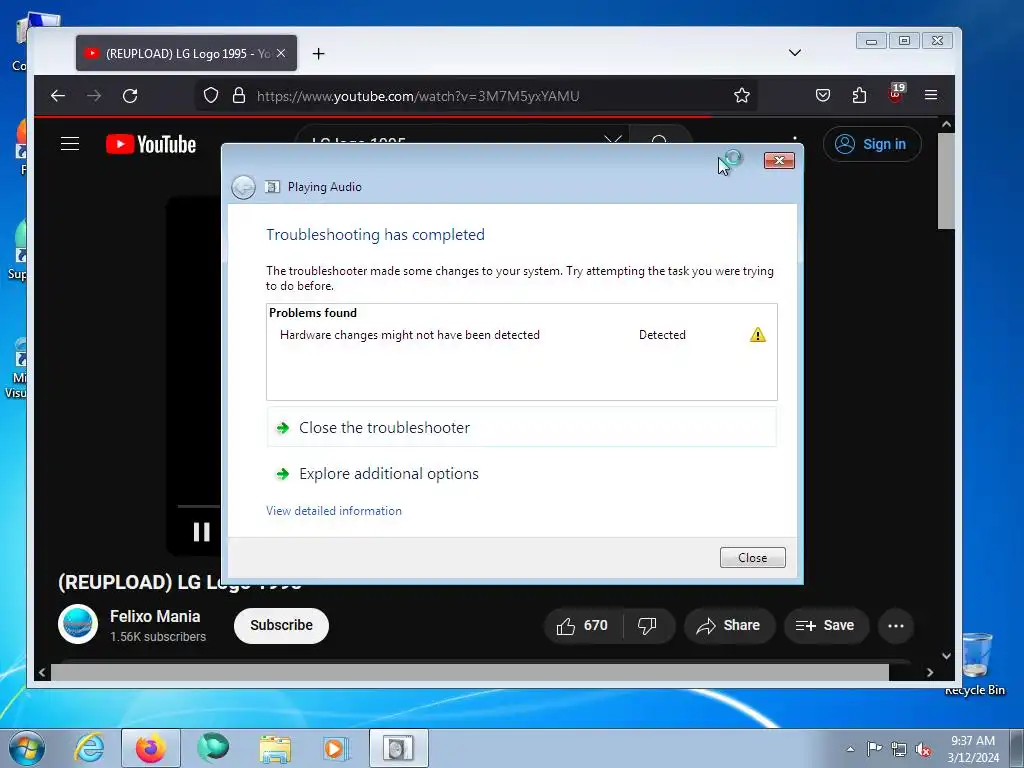Click the horizontal scrollbar left arrow

[42, 672]
